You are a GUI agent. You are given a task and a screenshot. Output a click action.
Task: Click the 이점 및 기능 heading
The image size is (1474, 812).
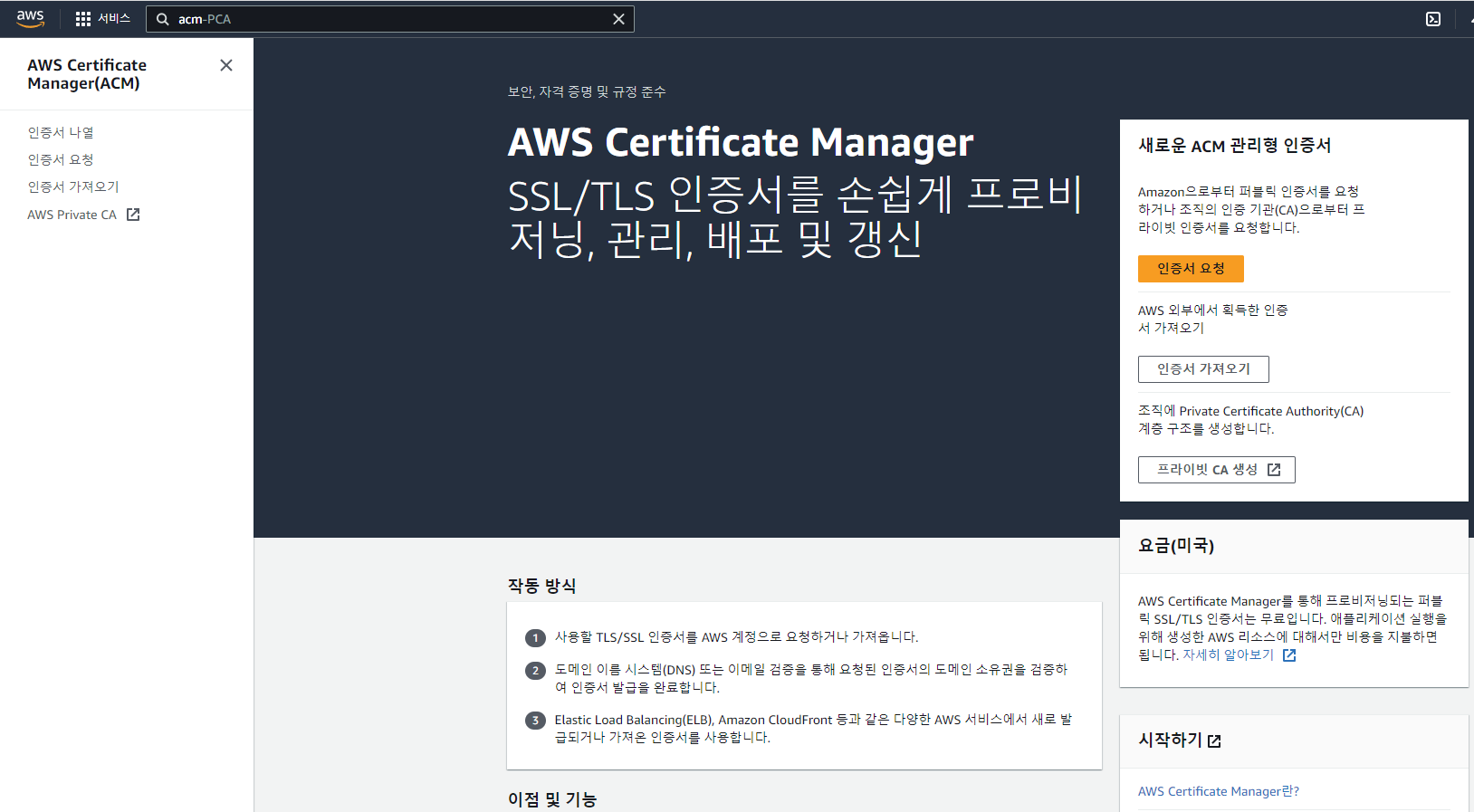[552, 799]
